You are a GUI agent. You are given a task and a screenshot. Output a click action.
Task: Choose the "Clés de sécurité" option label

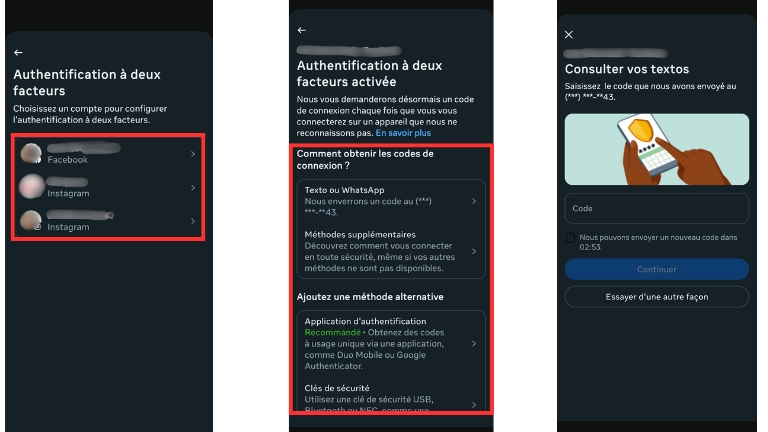[337, 387]
